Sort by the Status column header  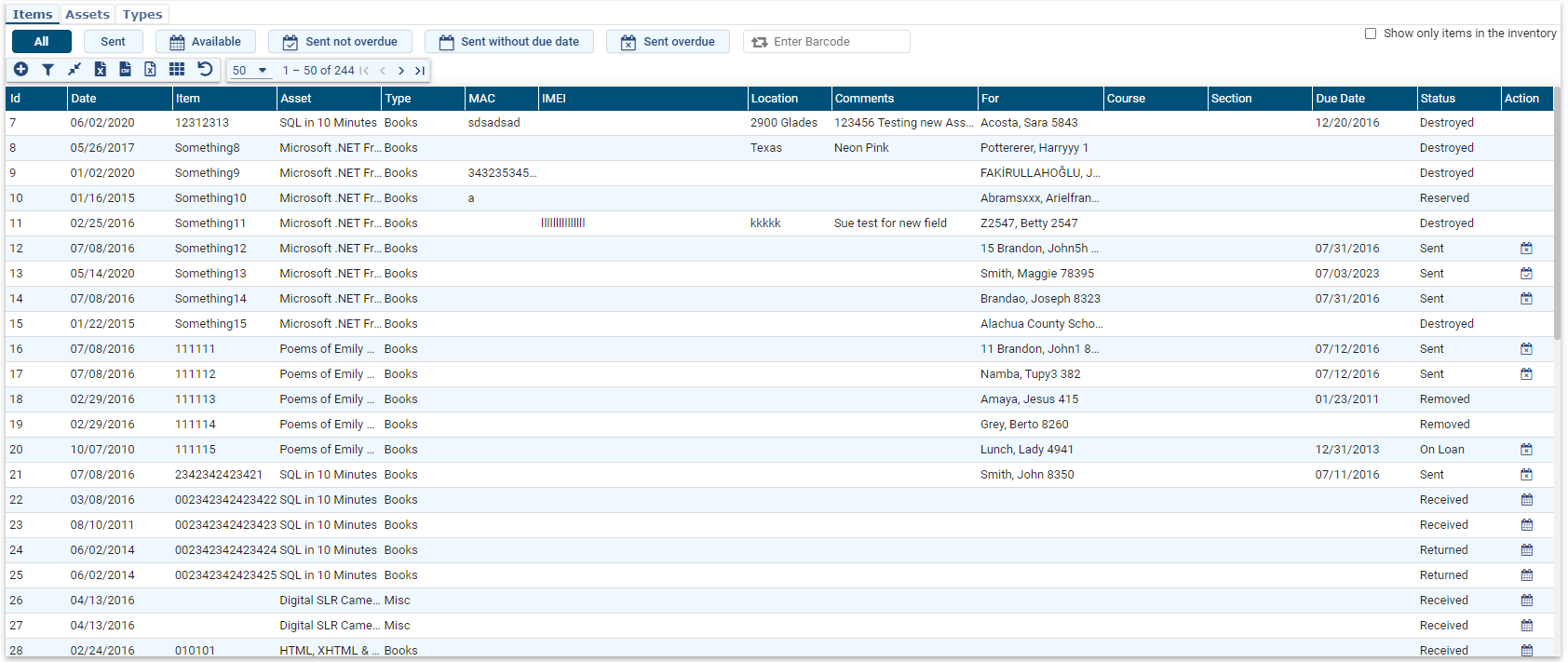click(x=1438, y=99)
